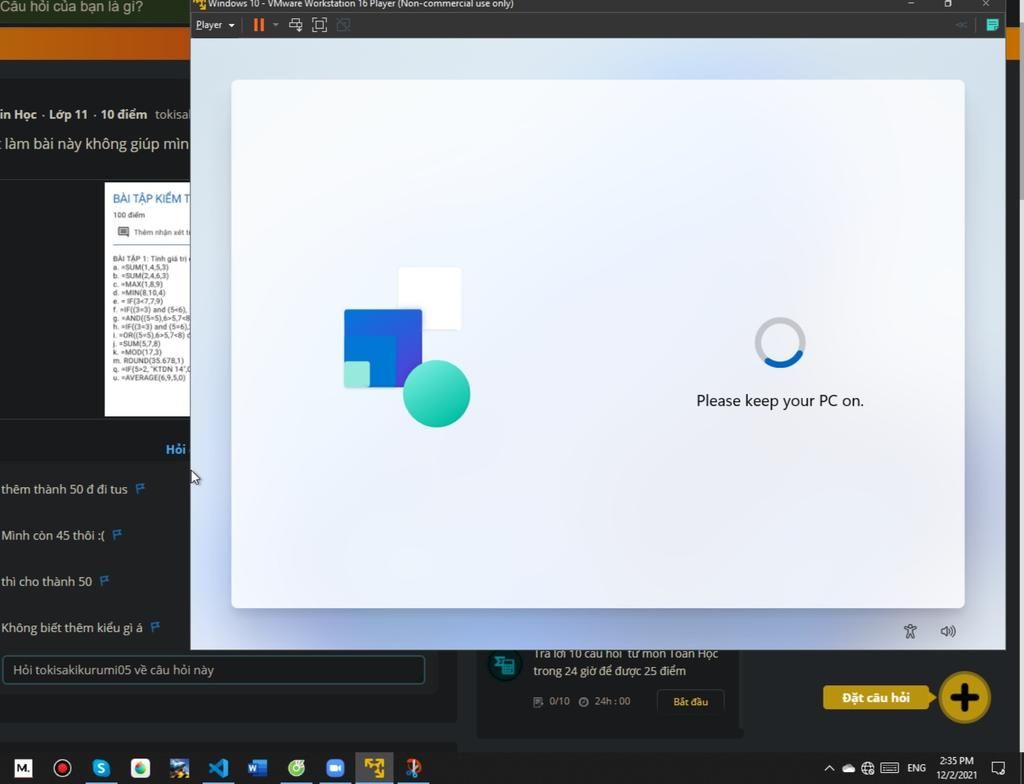The width and height of the screenshot is (1024, 784).
Task: Click the Tin Học subject link
Action: click(x=18, y=114)
